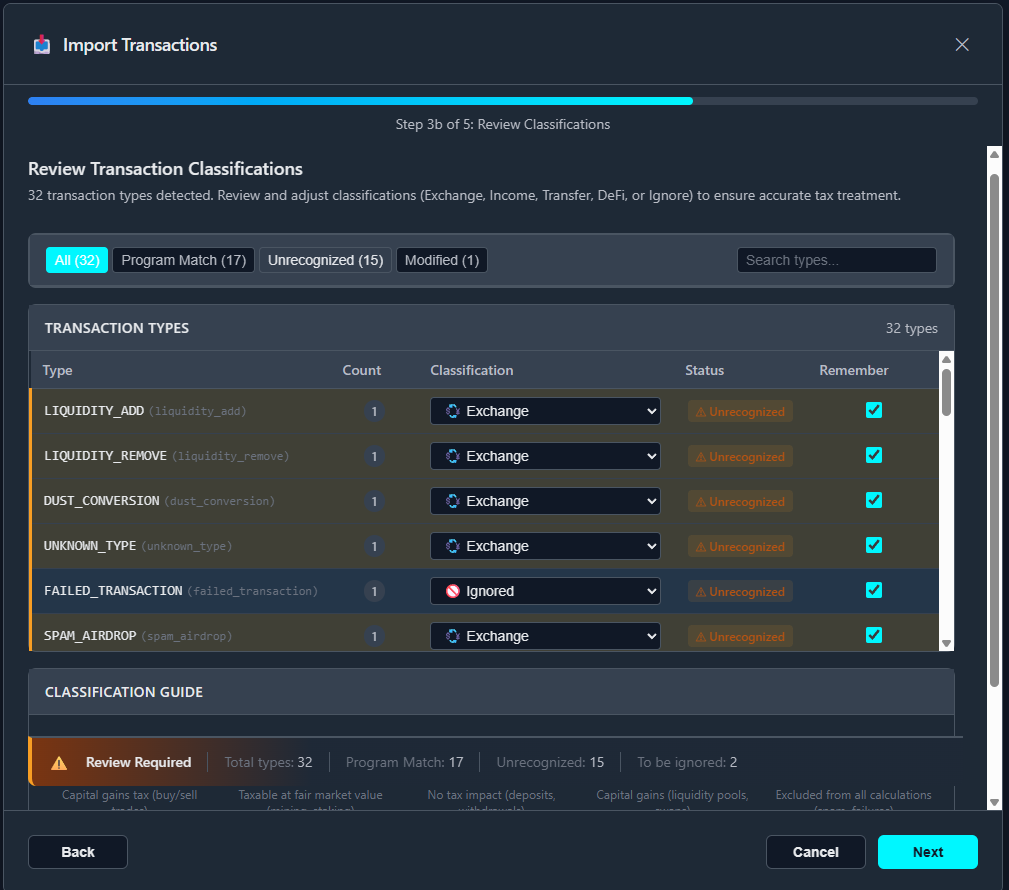Click the count badge for DUST_CONVERSION

point(375,501)
